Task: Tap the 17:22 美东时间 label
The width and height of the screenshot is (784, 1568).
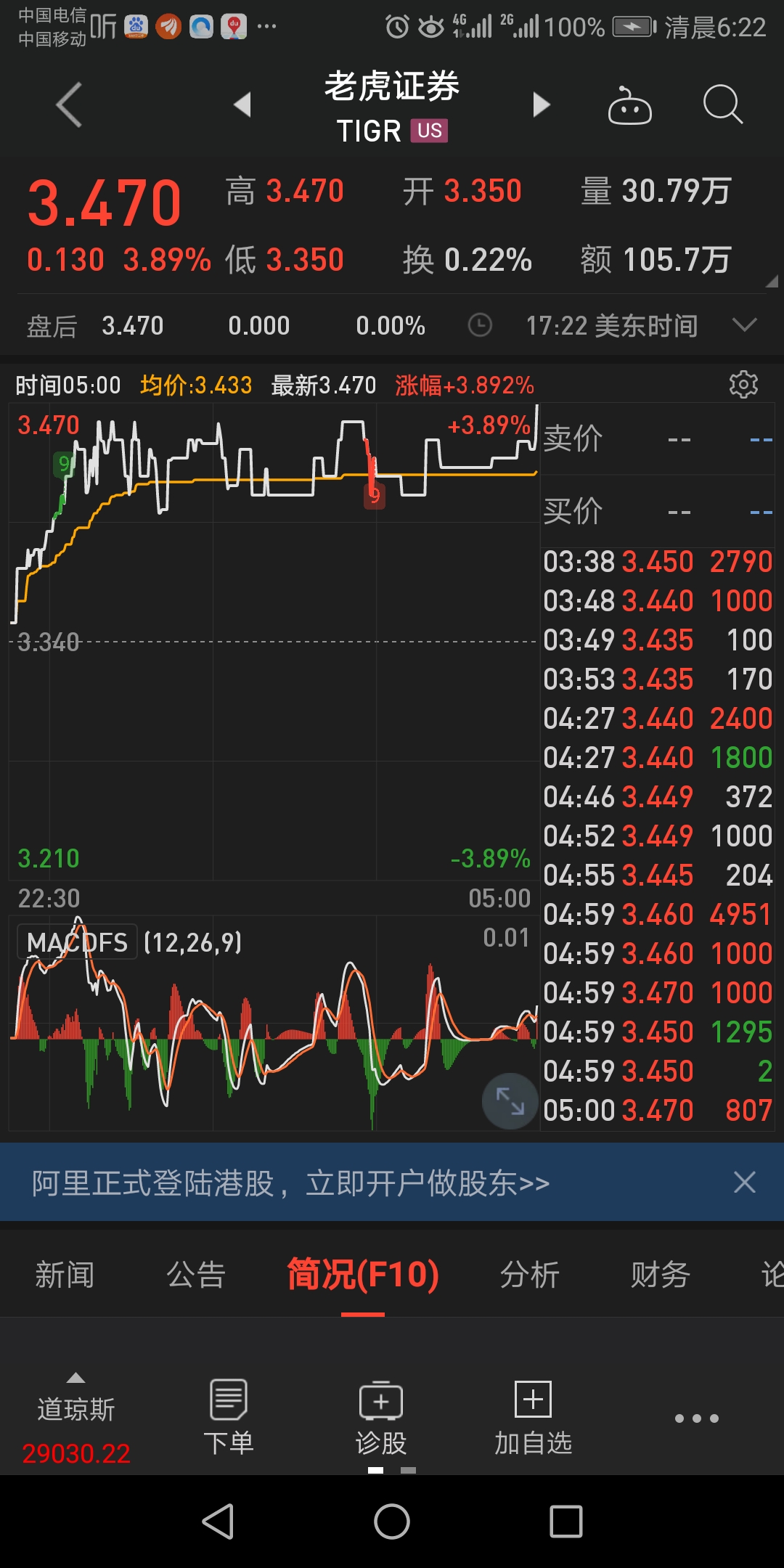Action: [611, 325]
